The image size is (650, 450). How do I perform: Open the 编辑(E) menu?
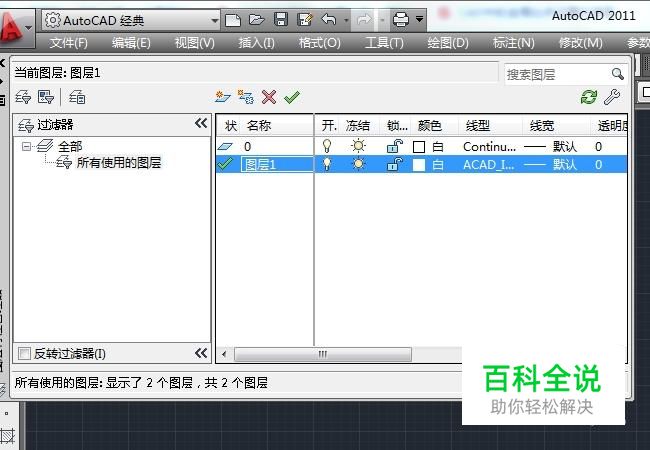click(131, 42)
